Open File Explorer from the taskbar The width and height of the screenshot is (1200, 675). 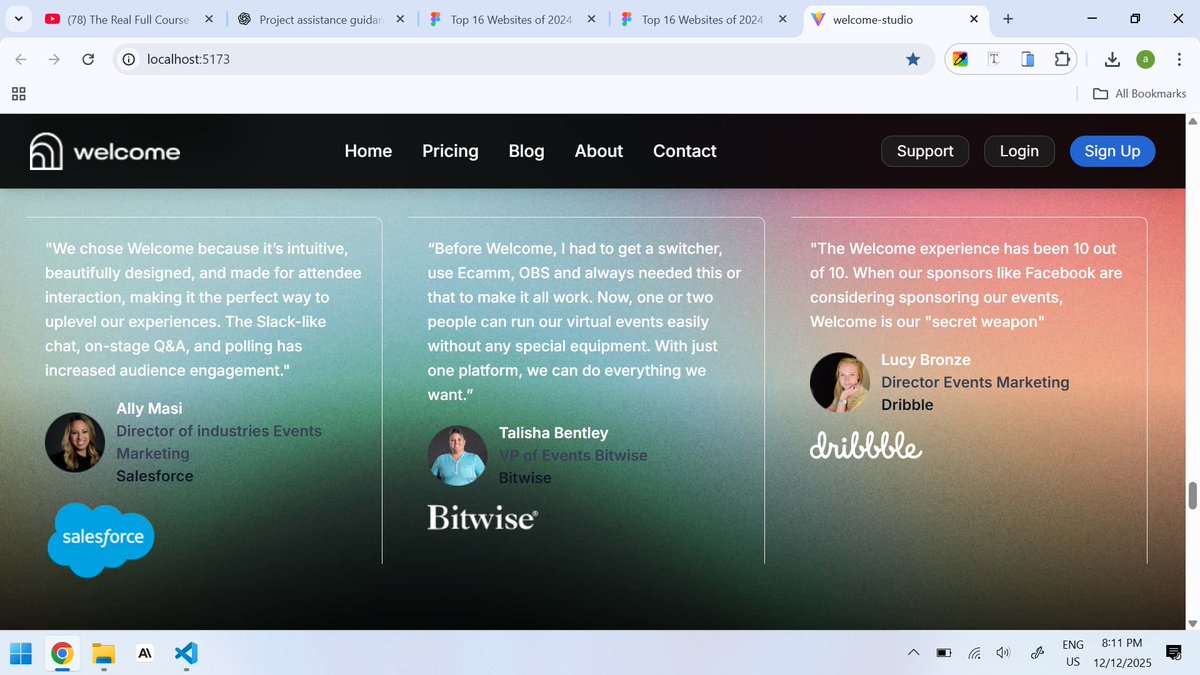point(103,654)
